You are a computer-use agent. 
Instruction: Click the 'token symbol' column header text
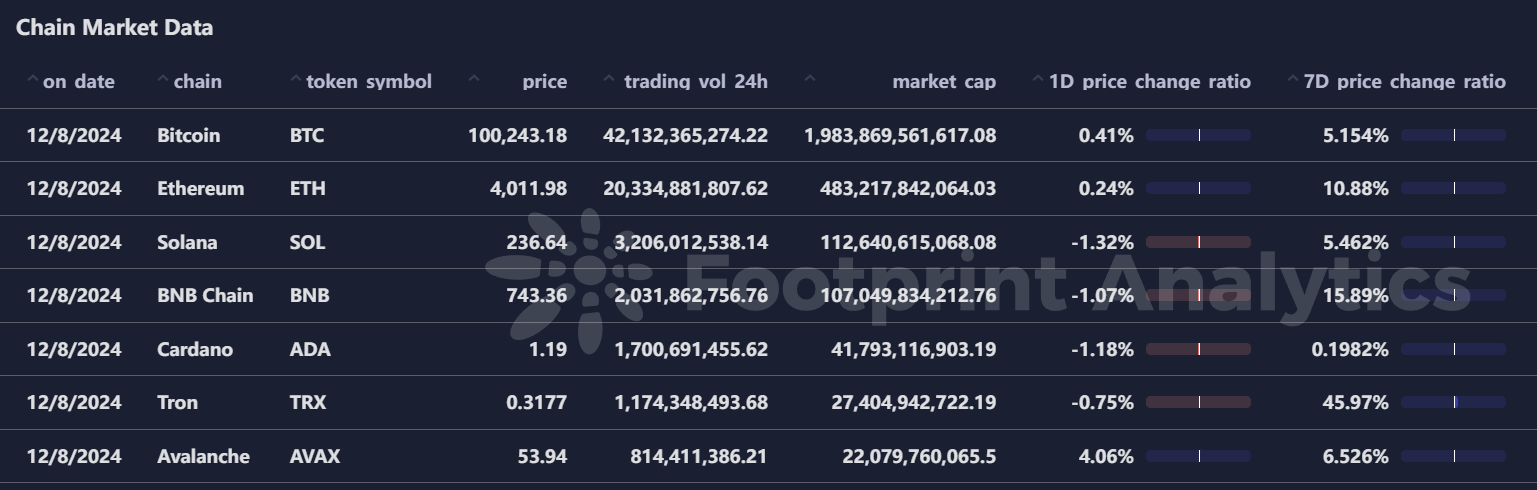369,81
